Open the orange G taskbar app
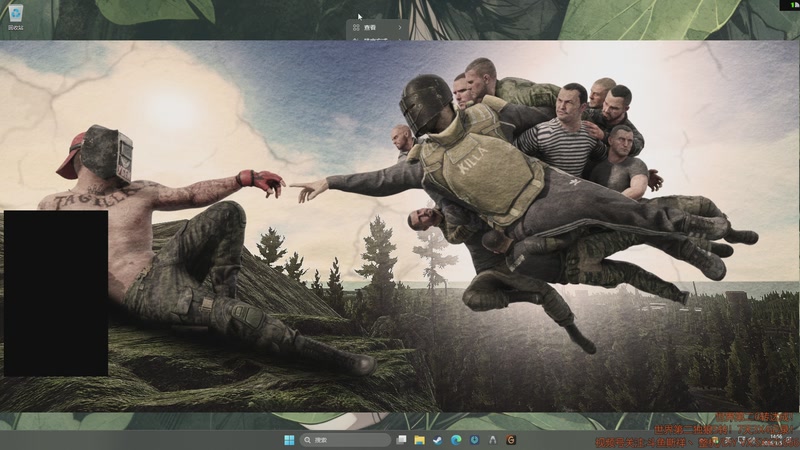This screenshot has width=800, height=450. [x=511, y=440]
